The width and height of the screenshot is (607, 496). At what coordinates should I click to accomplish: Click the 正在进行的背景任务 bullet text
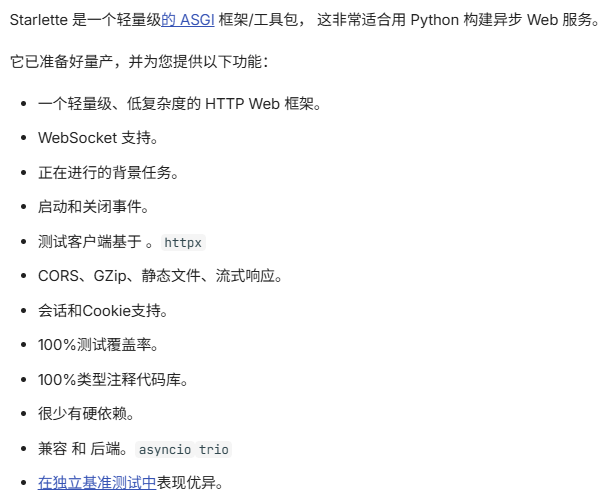pyautogui.click(x=108, y=173)
